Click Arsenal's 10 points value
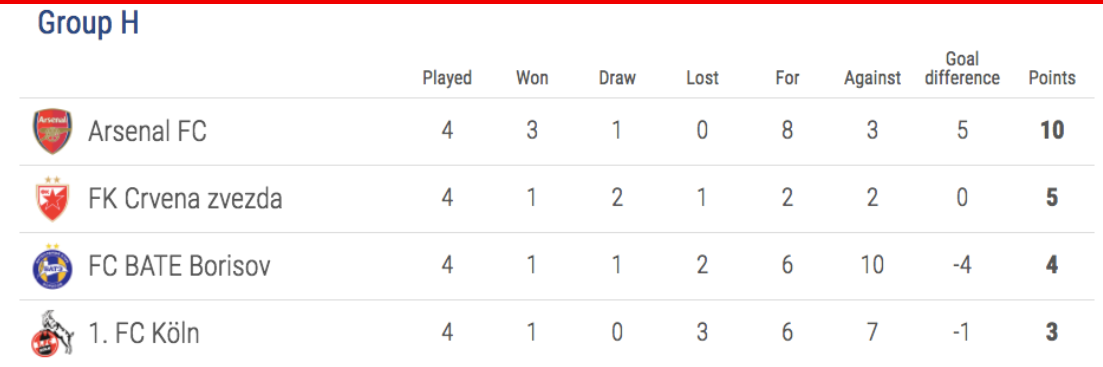 1052,131
